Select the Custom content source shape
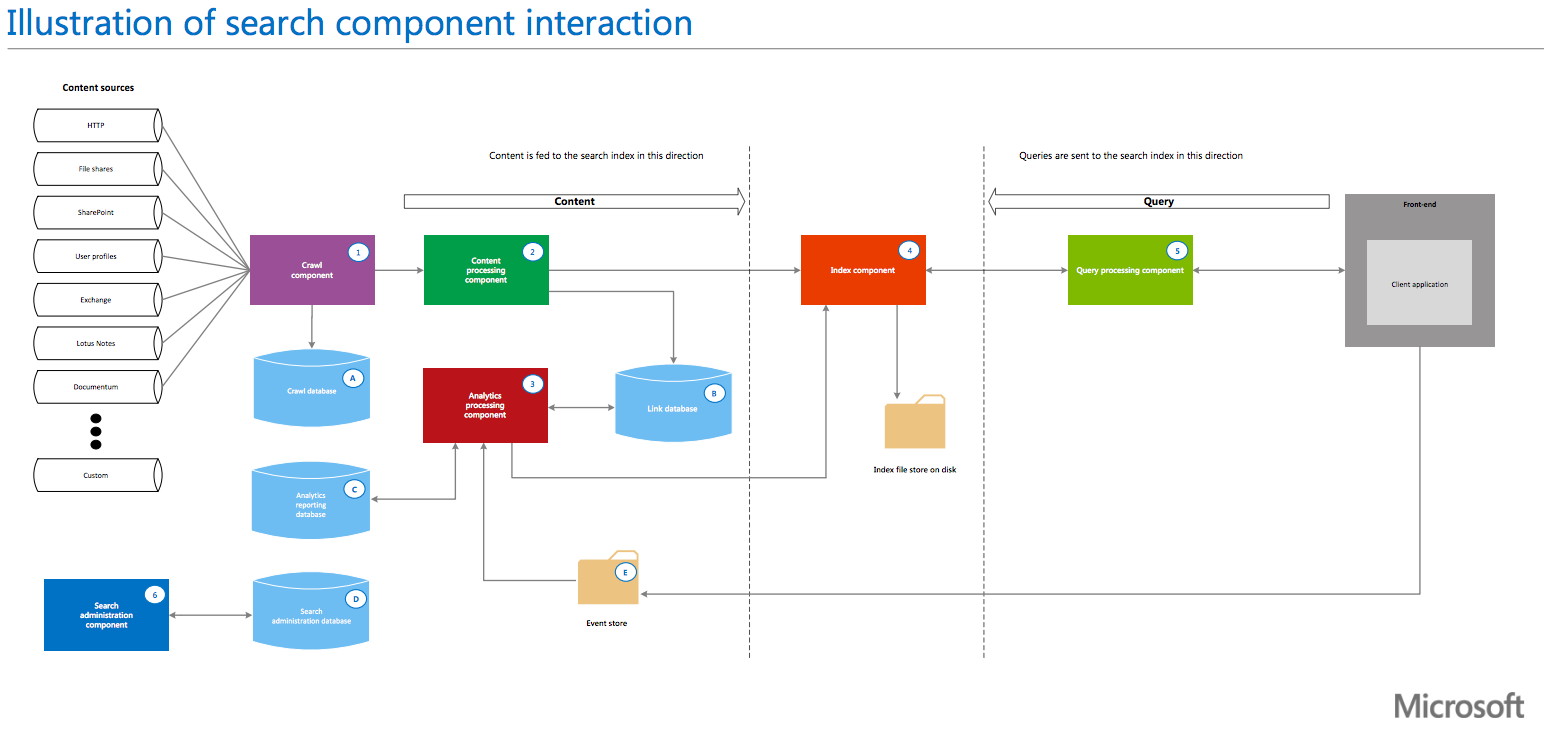 click(98, 475)
